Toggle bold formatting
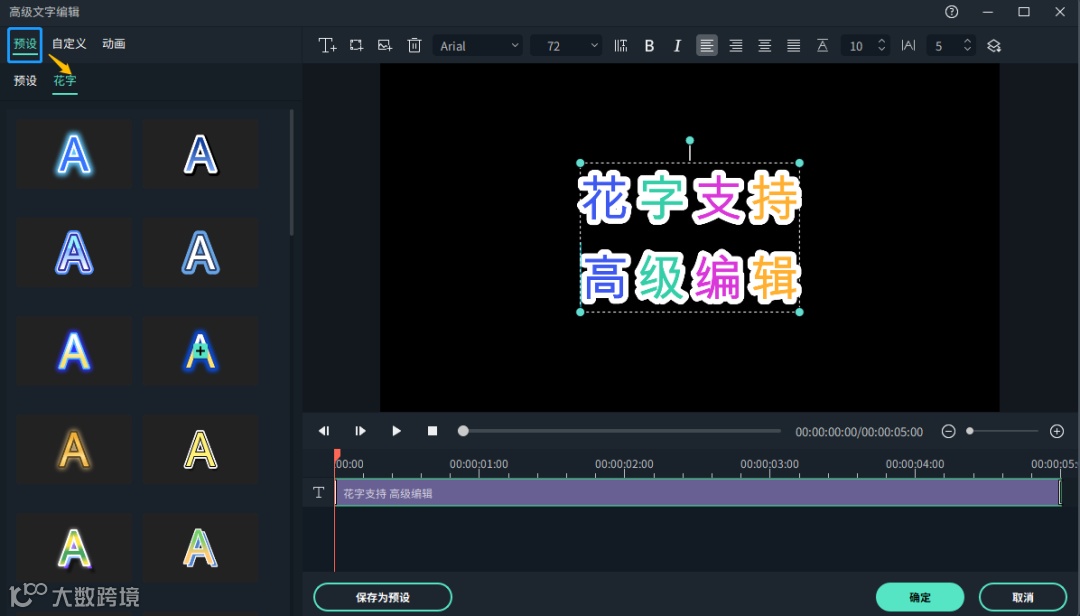The height and width of the screenshot is (616, 1080). click(649, 45)
